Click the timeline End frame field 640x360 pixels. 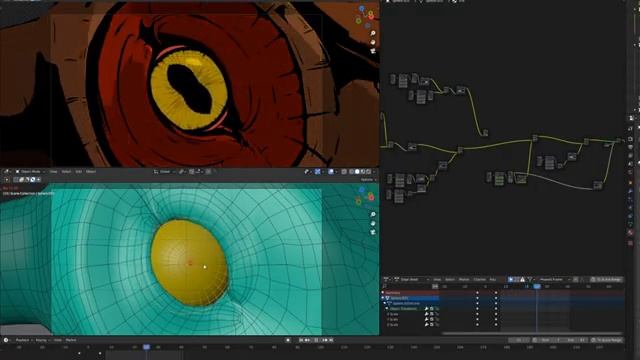click(x=575, y=340)
